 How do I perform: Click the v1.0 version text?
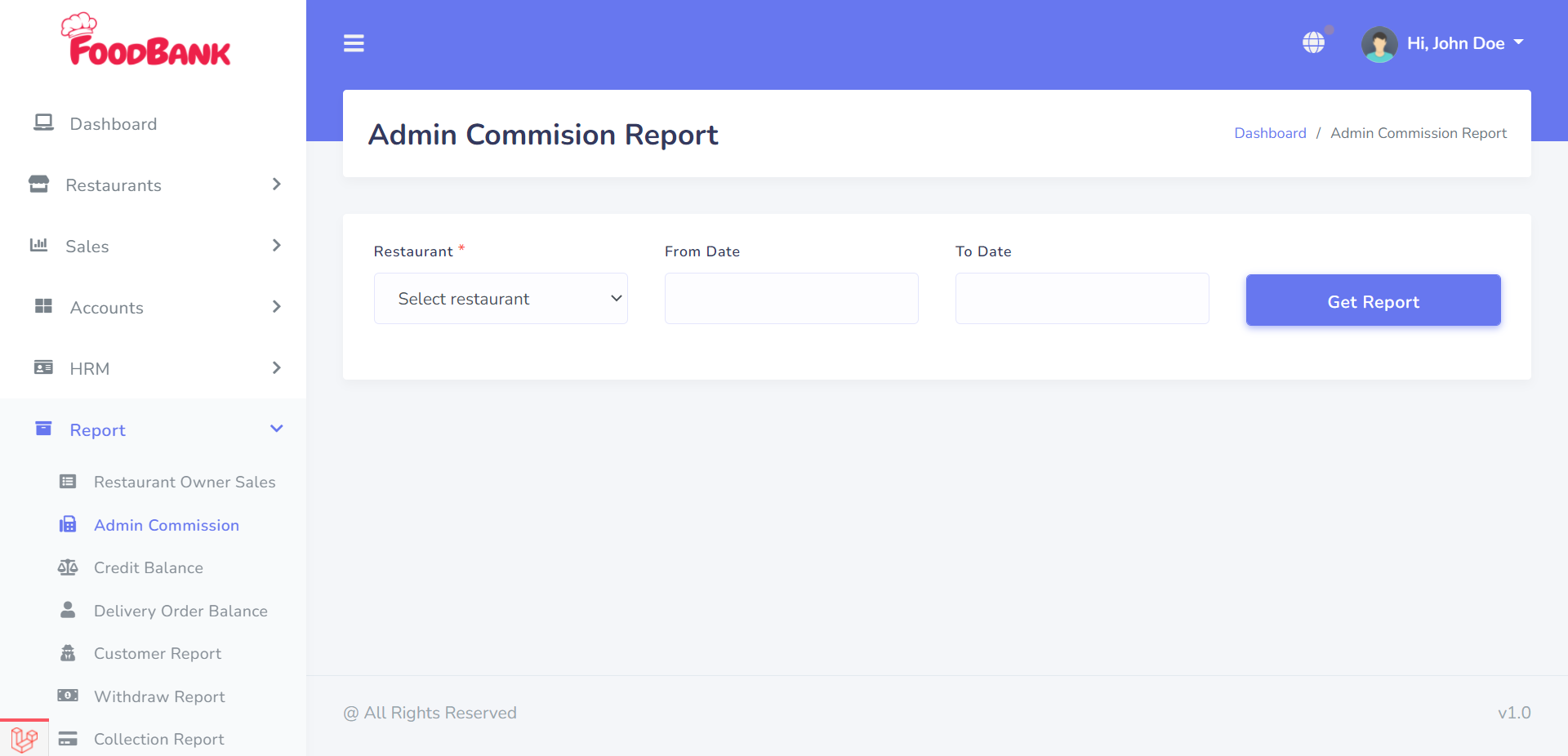tap(1514, 713)
